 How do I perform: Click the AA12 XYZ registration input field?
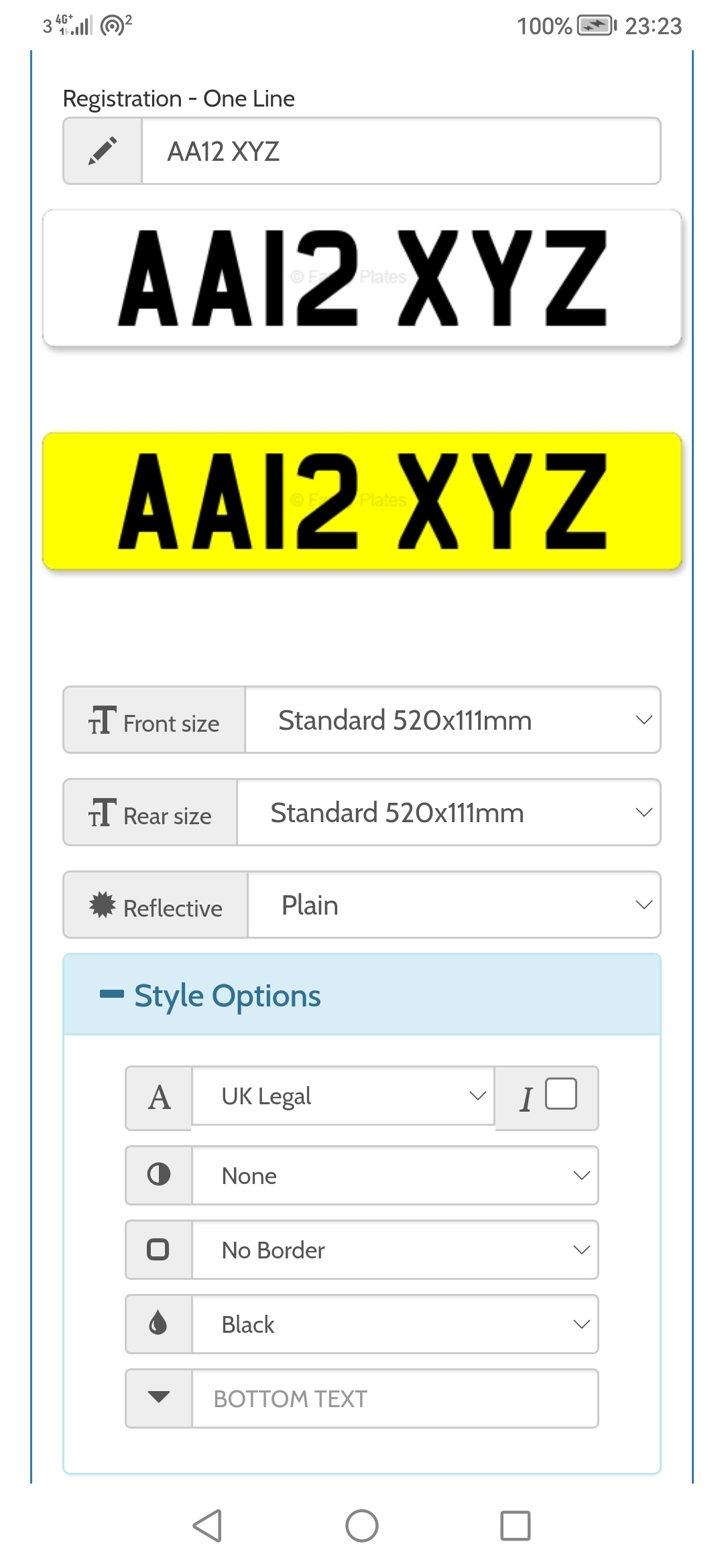[x=402, y=151]
